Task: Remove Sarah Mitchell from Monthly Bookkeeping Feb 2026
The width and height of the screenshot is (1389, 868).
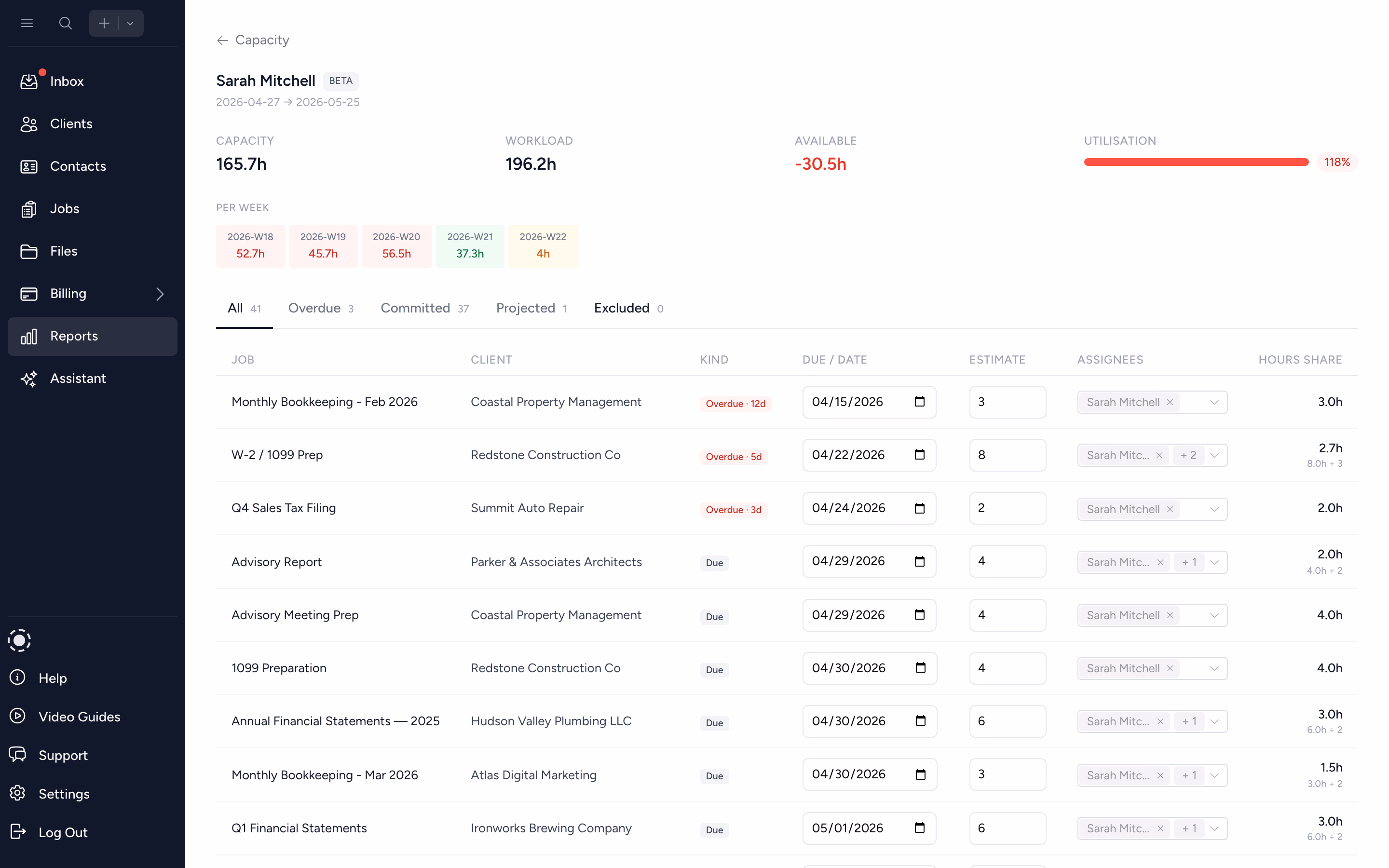Action: 1170,403
